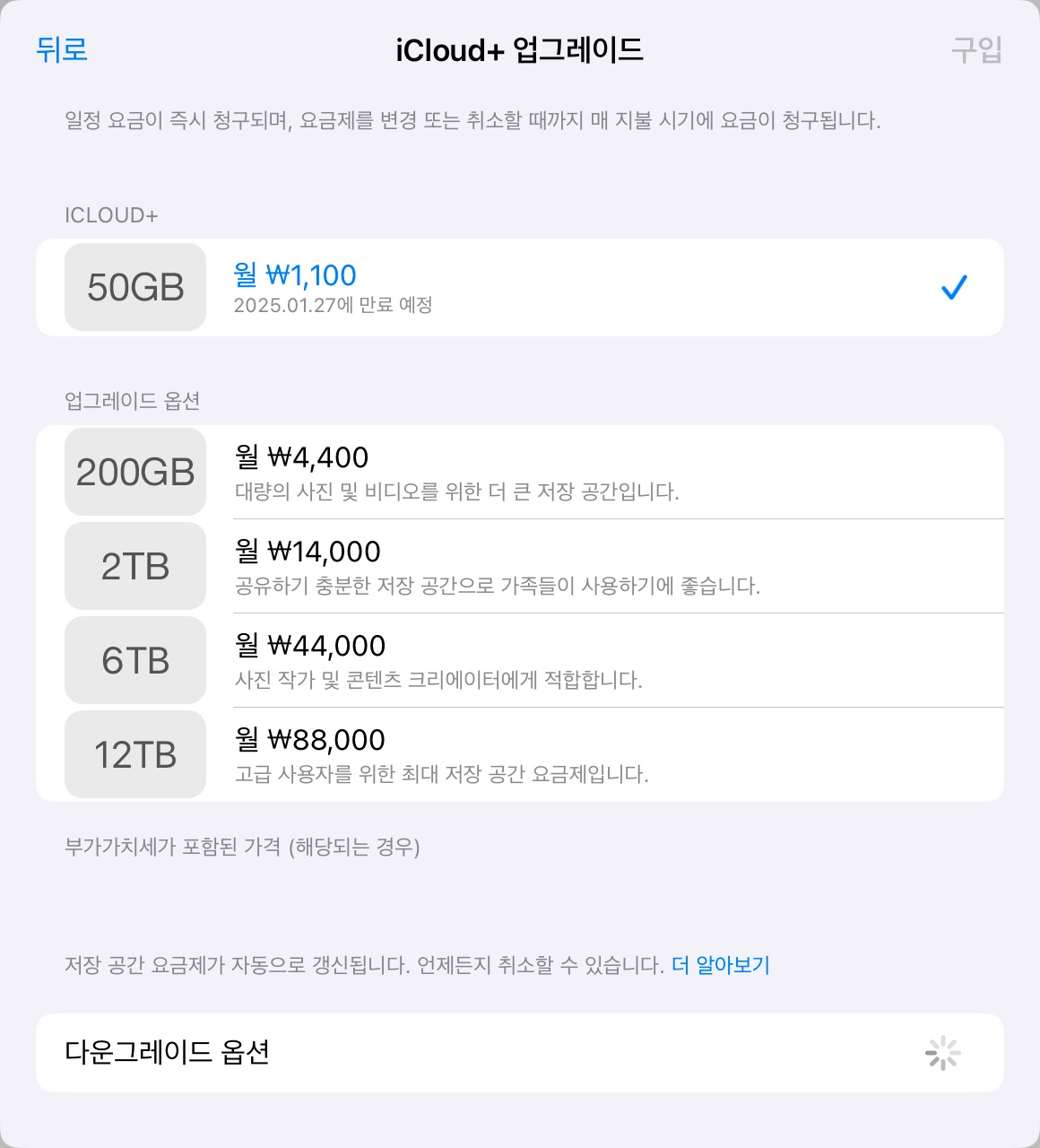This screenshot has width=1040, height=1148.
Task: Expand 다운그레이드 옵션 row
Action: [x=168, y=1052]
